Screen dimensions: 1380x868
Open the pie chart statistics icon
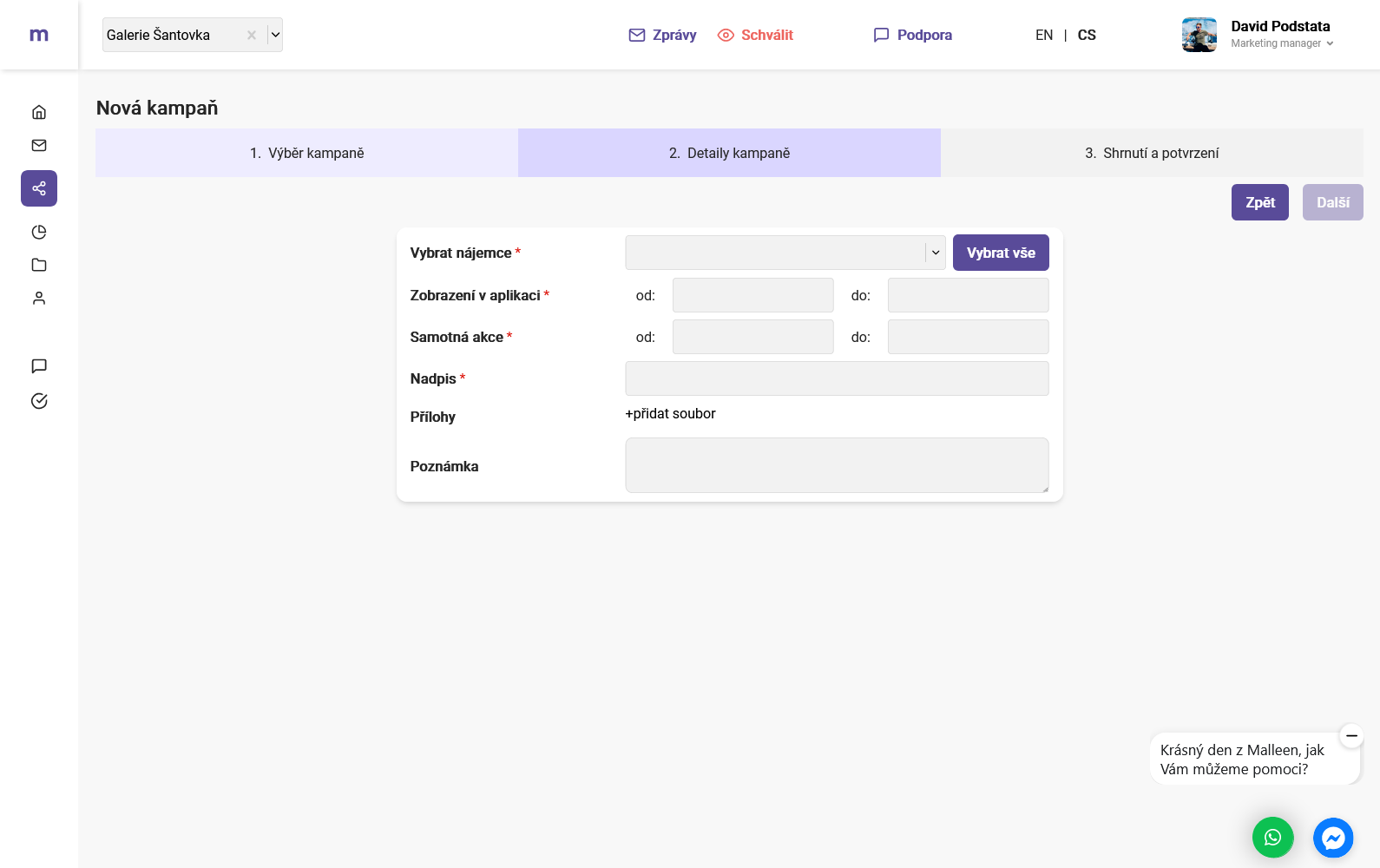click(39, 232)
